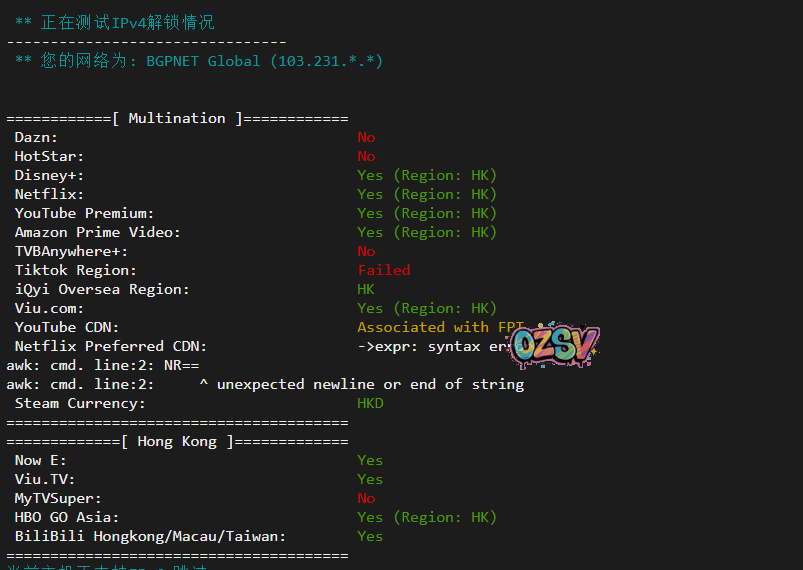Click the iQyi Oversea Region HK value
The width and height of the screenshot is (803, 570).
366,289
